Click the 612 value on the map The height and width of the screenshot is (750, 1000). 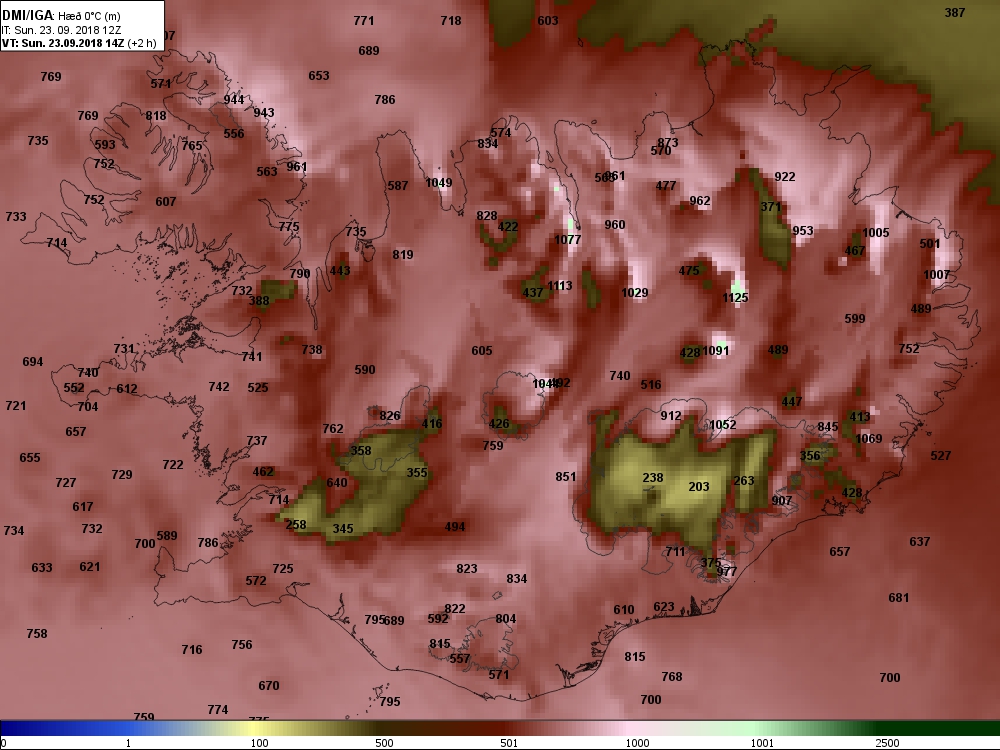point(127,388)
